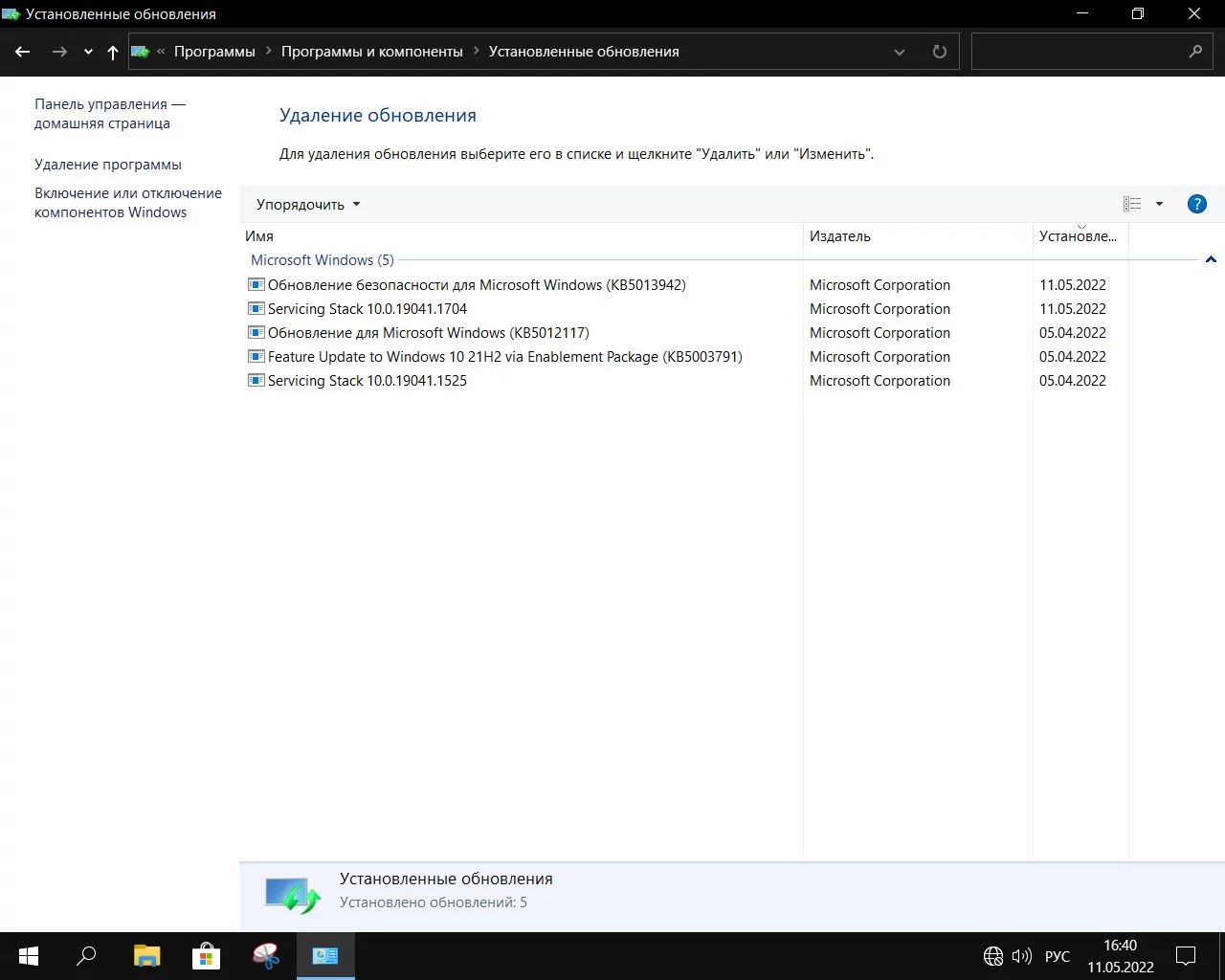Viewport: 1225px width, 980px height.
Task: Select Feature Update KB5003791 row
Action: pyautogui.click(x=684, y=357)
